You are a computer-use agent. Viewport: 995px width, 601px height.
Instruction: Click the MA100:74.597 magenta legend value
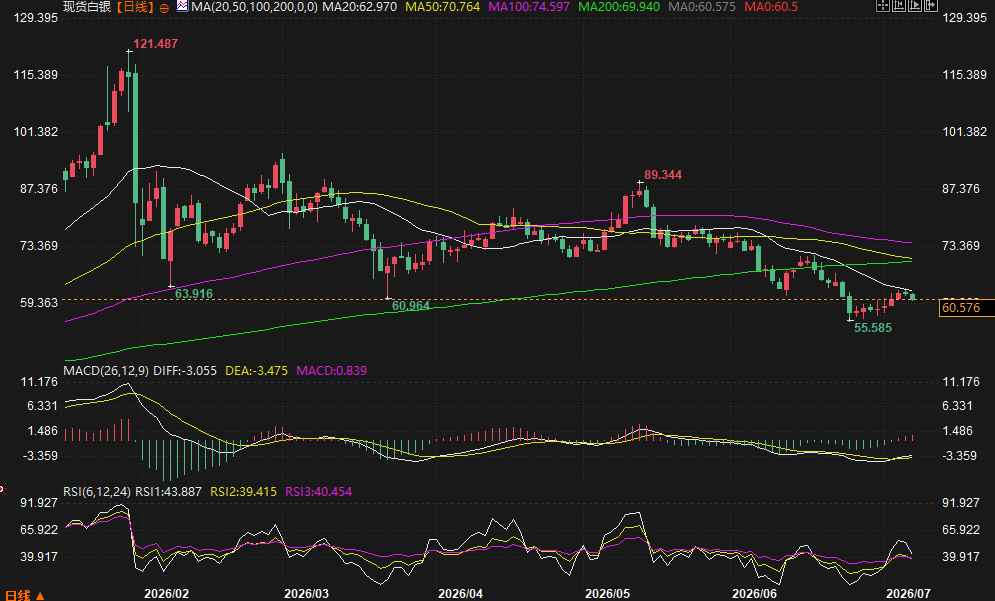(x=529, y=7)
